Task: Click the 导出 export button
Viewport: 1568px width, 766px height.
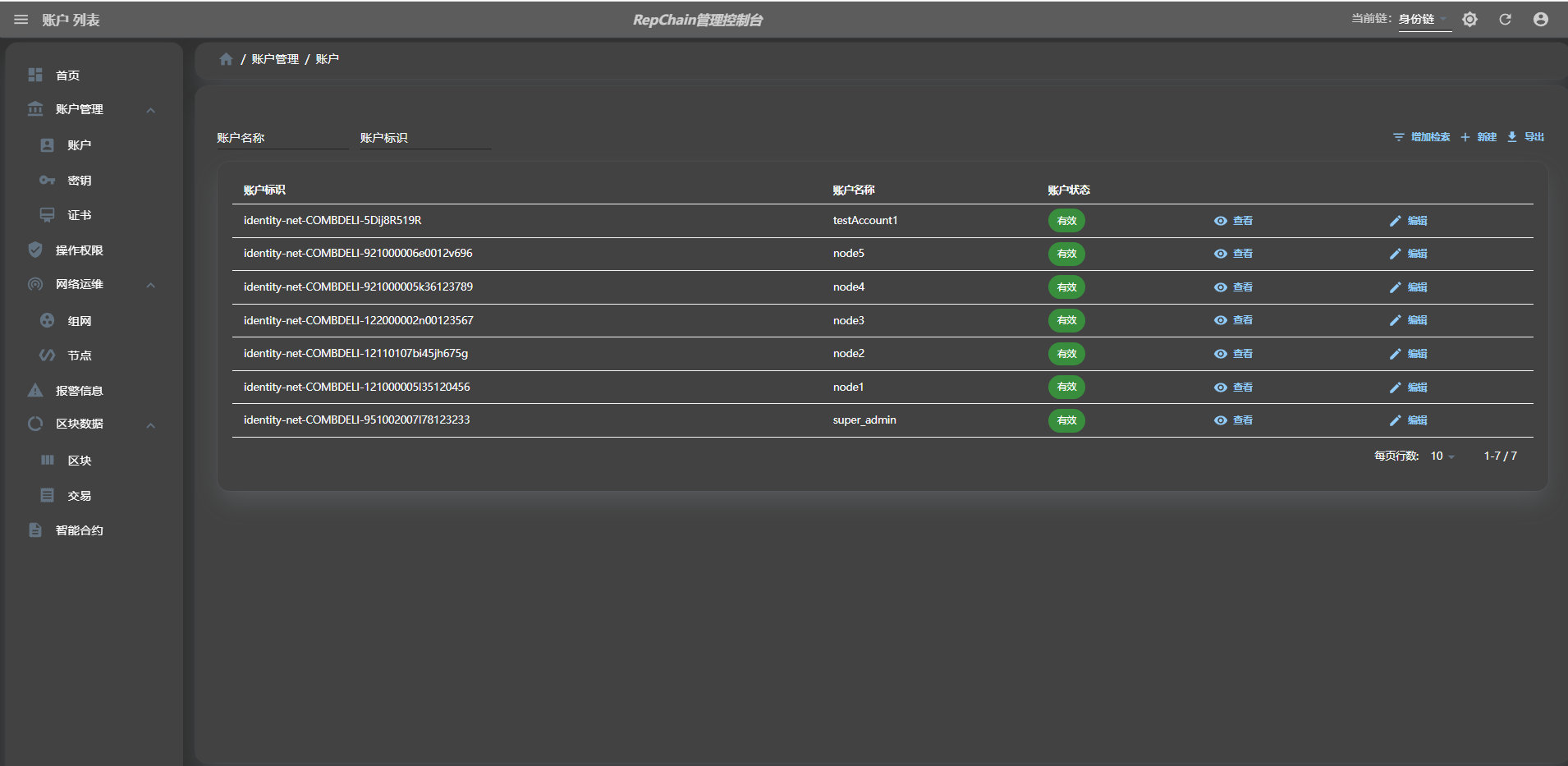Action: (1525, 137)
